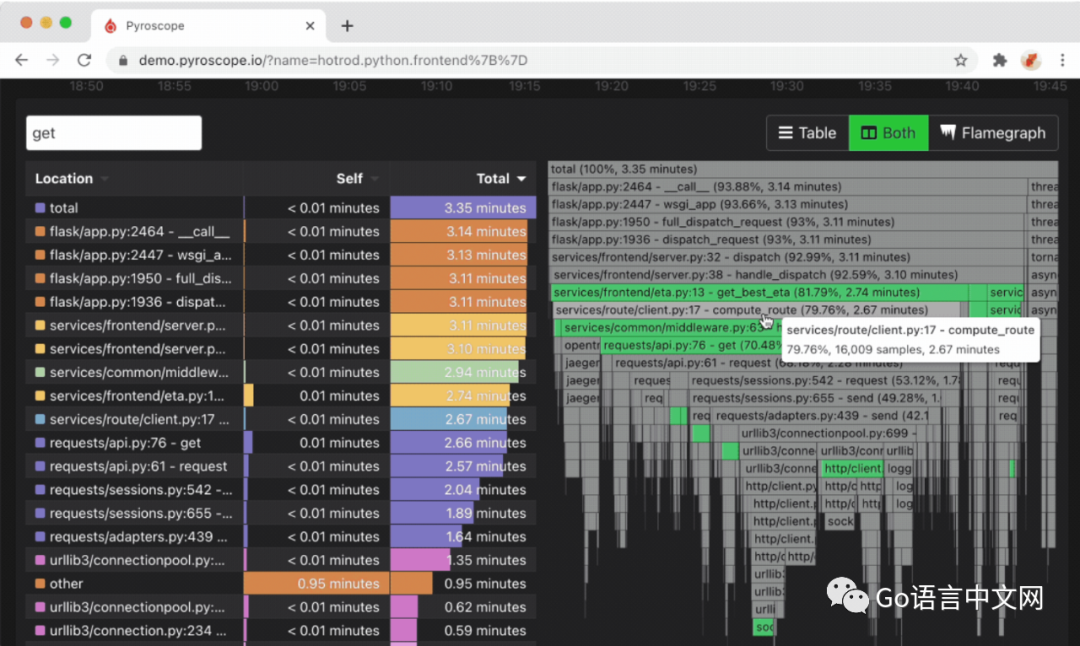Reload the page with the refresh icon
The width and height of the screenshot is (1080, 646).
(x=84, y=60)
